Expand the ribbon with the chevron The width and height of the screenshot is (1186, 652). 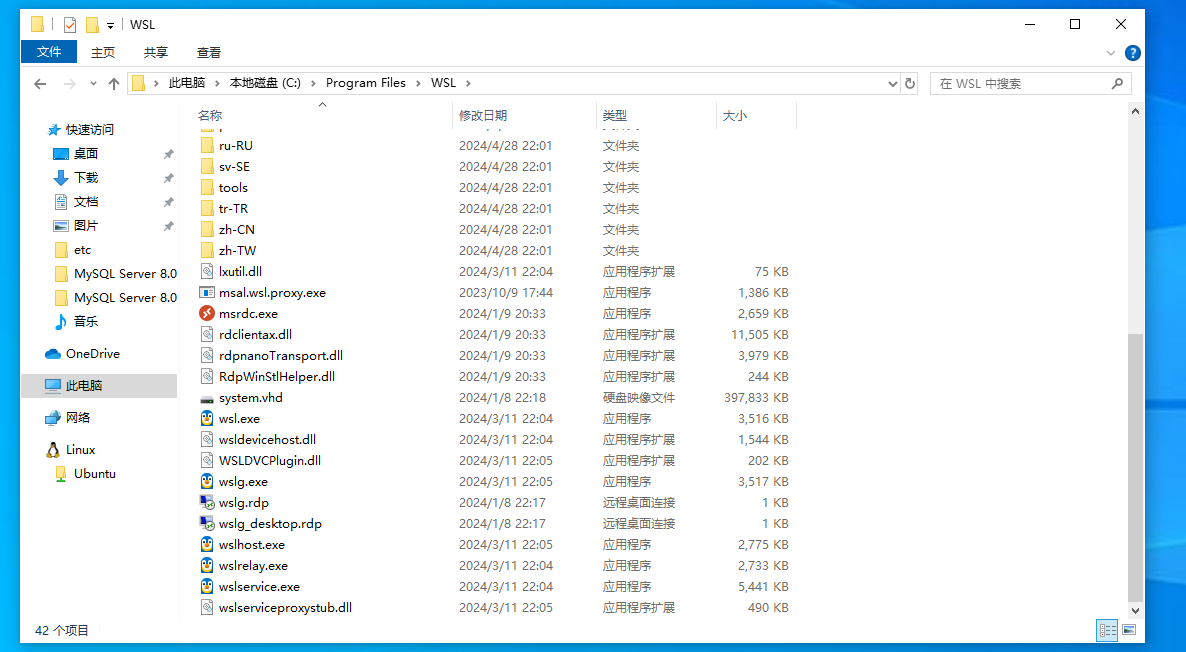pos(1110,53)
